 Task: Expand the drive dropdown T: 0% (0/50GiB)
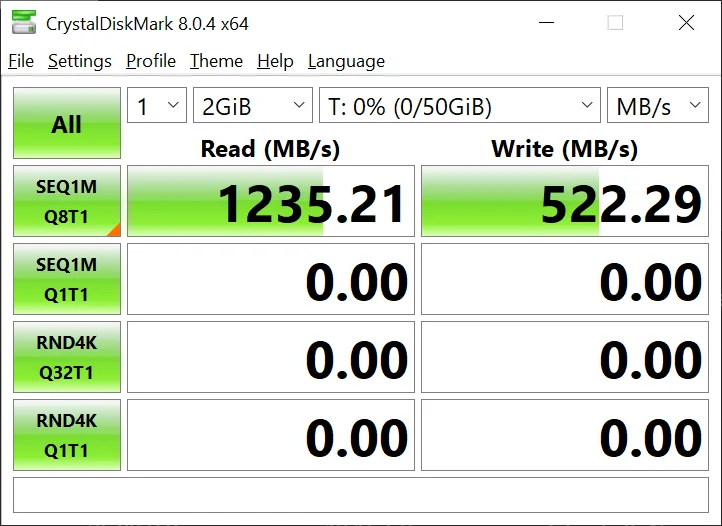pos(460,105)
